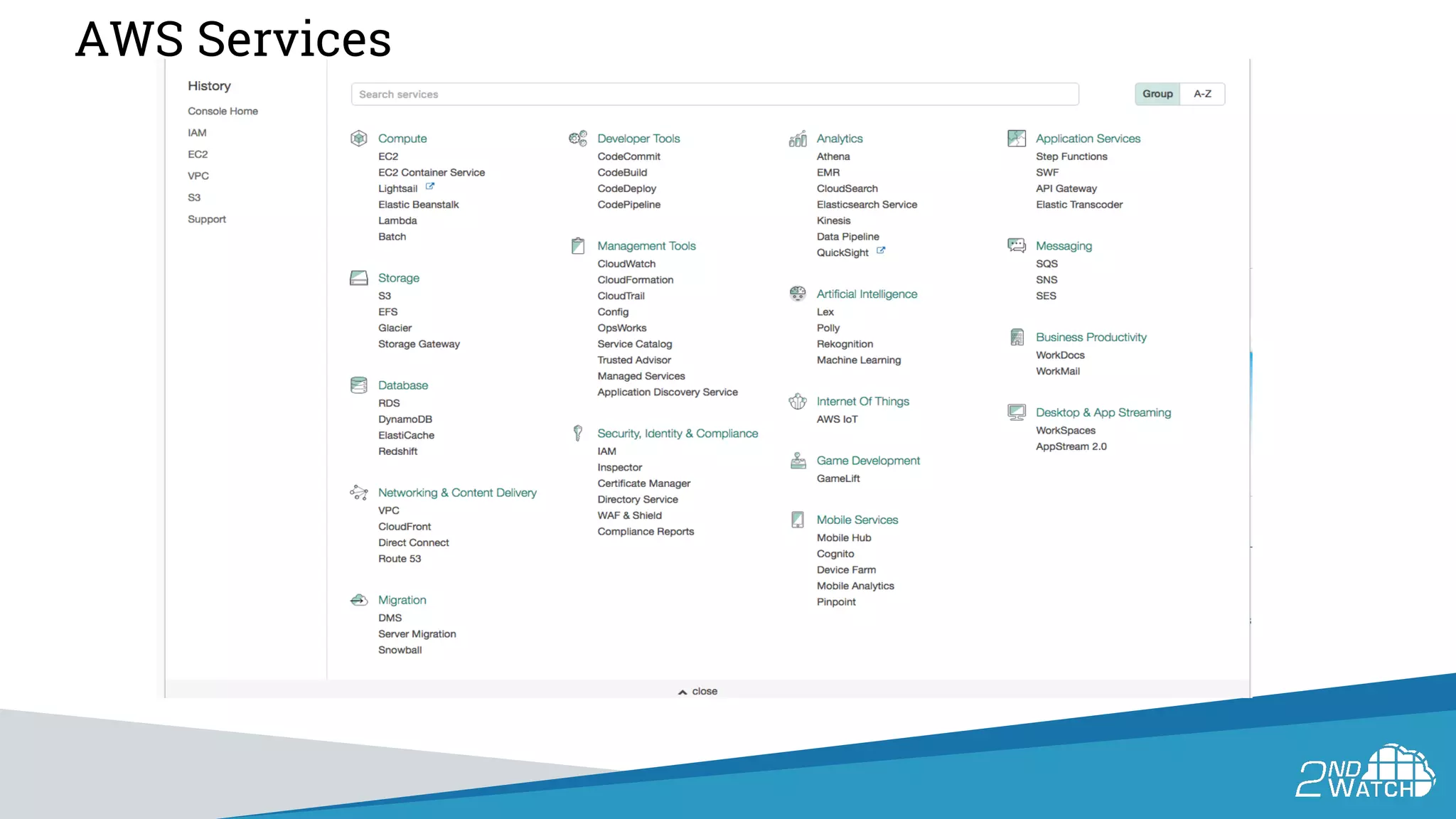Open CloudFormation
The height and width of the screenshot is (819, 1456).
tap(636, 279)
